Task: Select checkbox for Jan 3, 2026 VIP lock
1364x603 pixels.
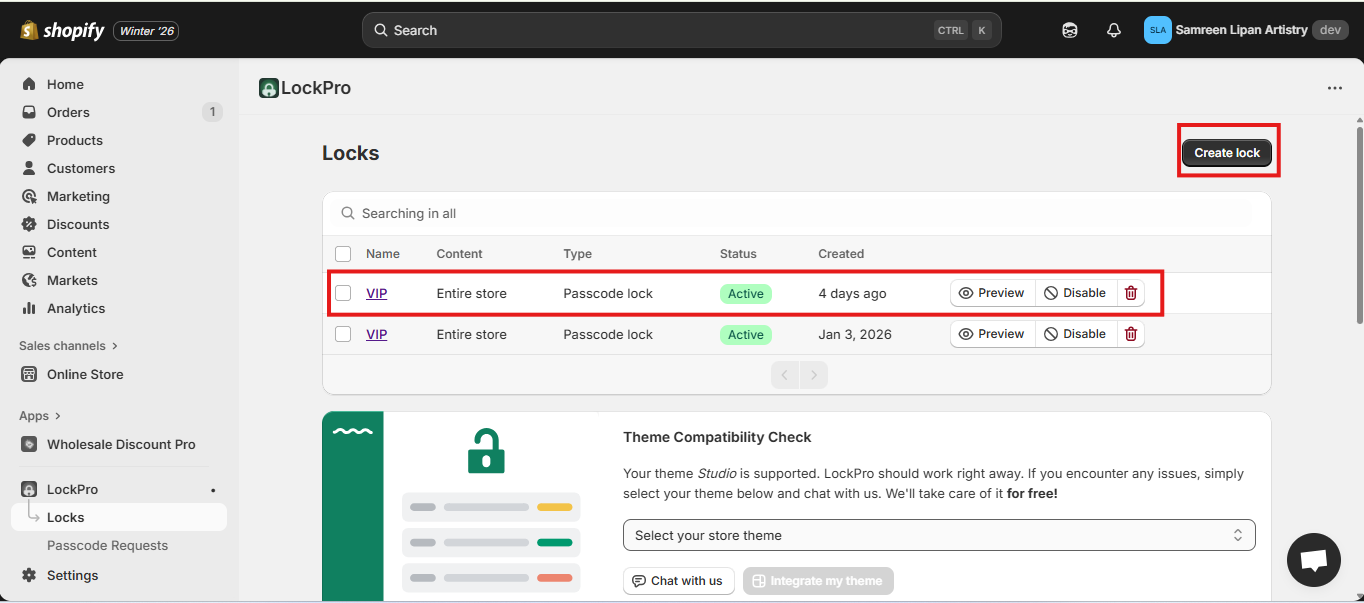Action: 343,334
